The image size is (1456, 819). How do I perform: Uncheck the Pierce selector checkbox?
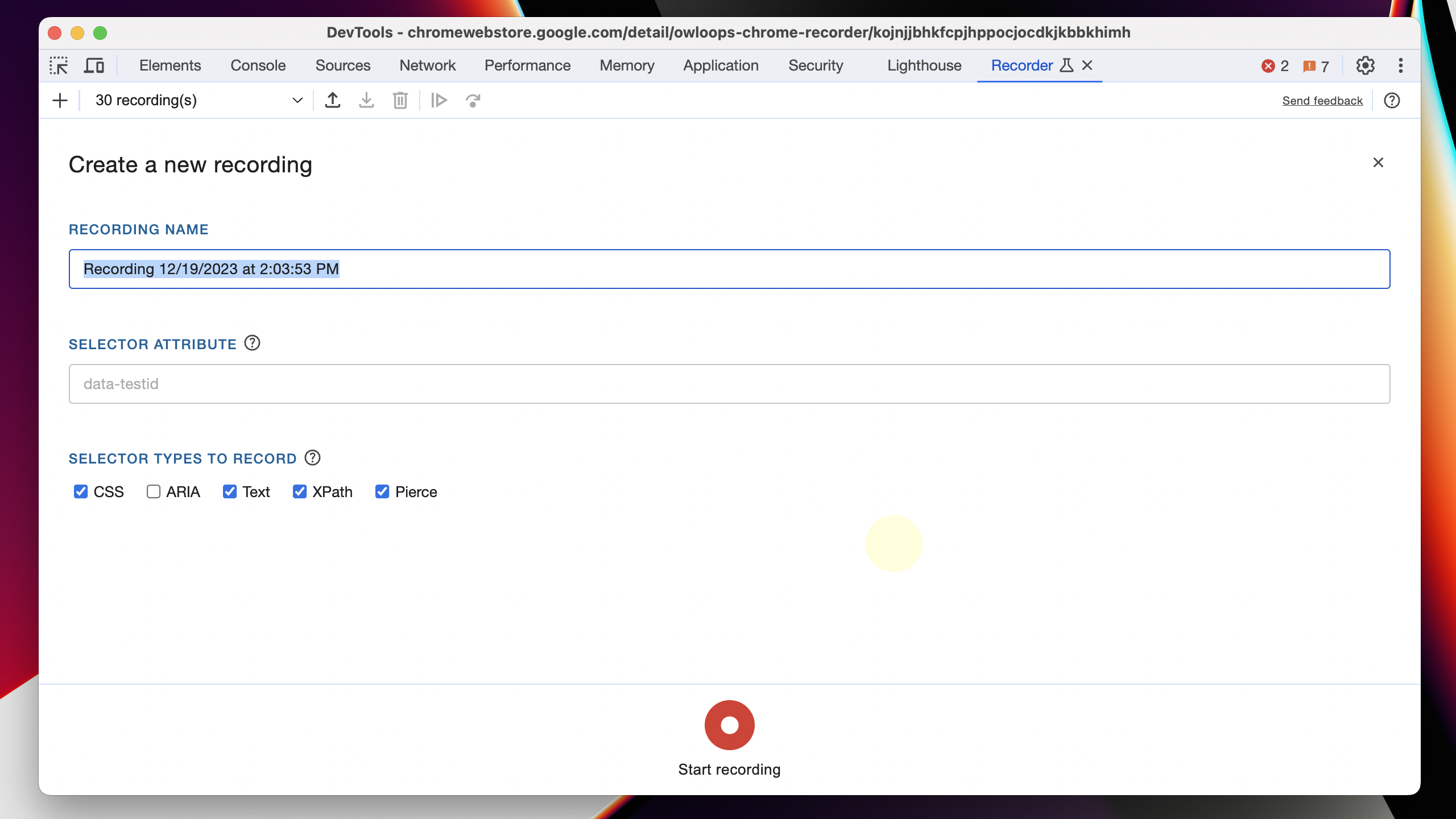click(x=382, y=491)
